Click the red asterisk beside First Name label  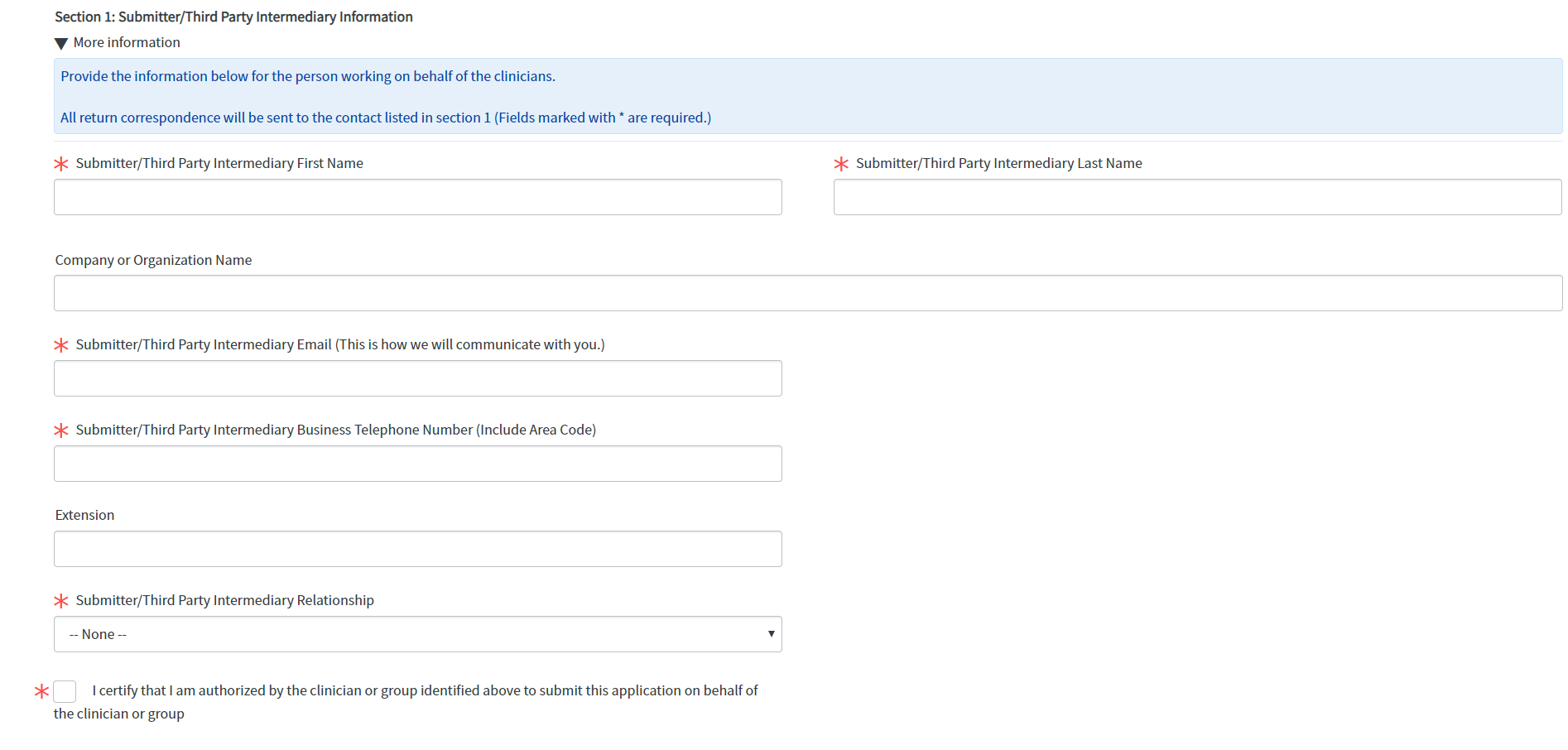61,164
